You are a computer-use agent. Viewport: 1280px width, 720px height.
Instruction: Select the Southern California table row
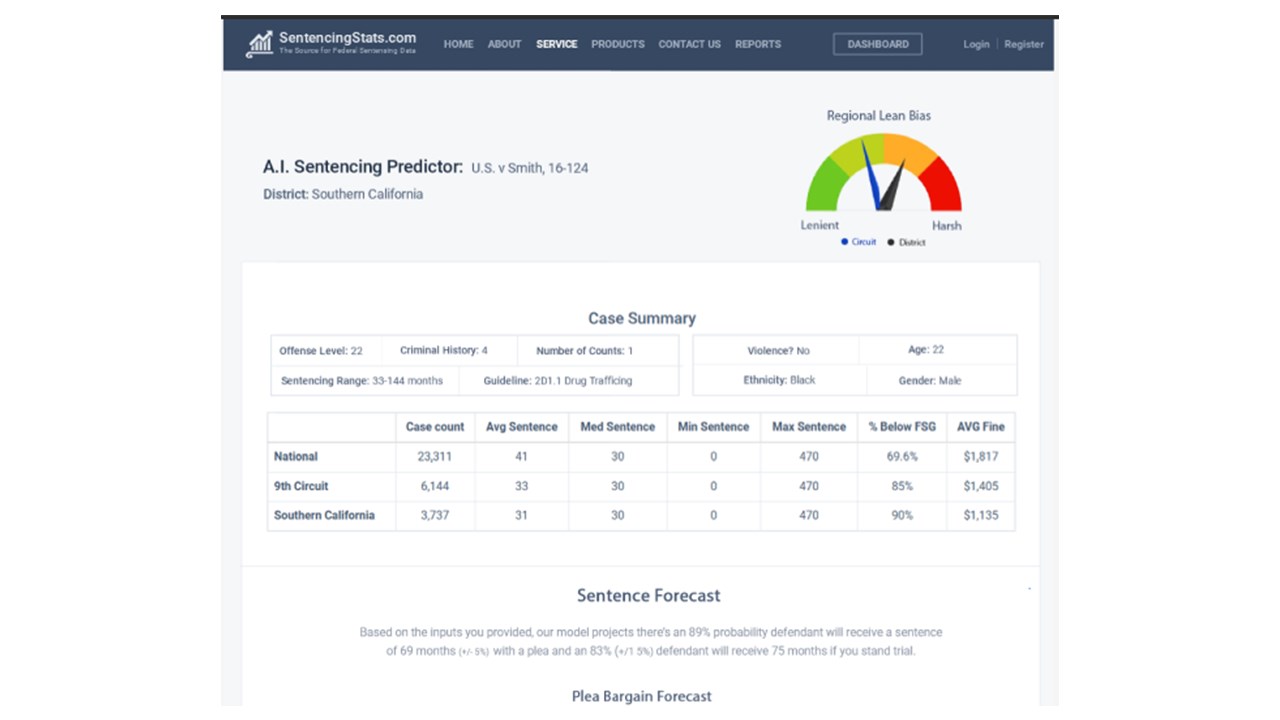641,516
